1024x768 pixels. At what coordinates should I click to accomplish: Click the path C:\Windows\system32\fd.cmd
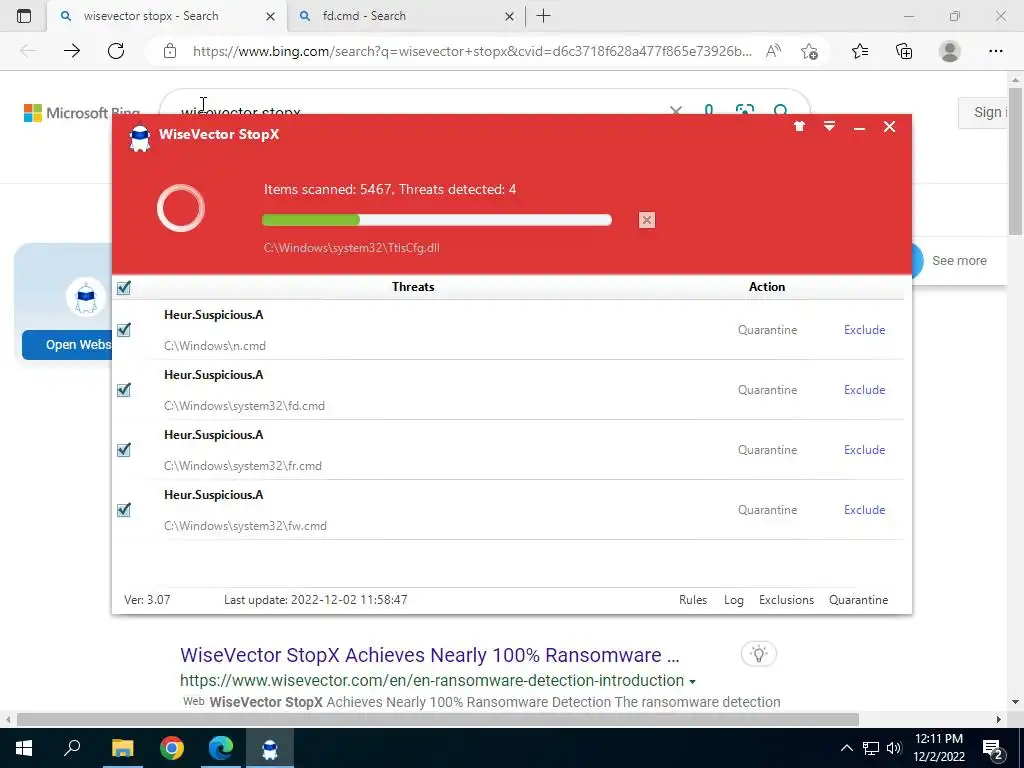coord(244,406)
